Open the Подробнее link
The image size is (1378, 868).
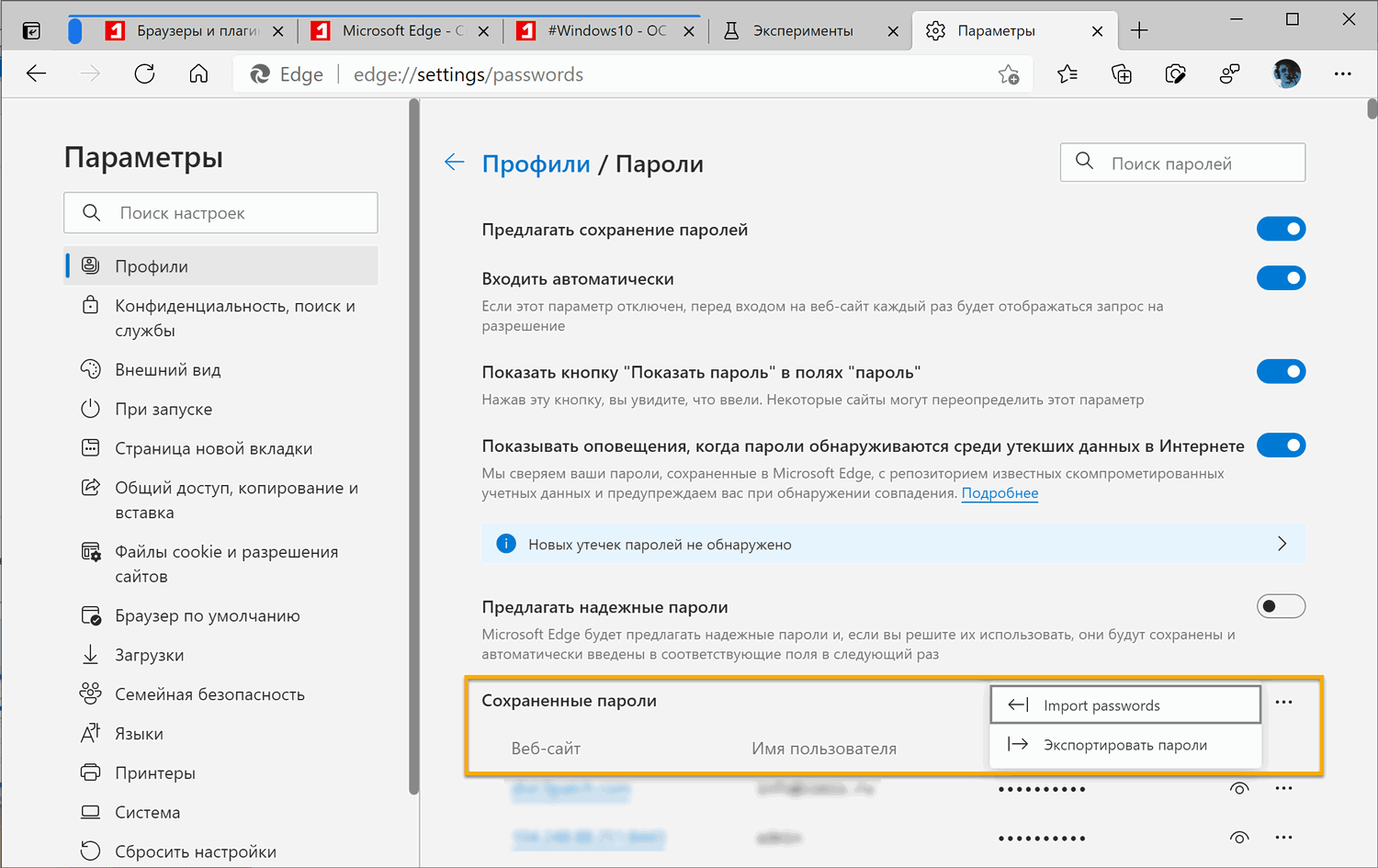(x=1000, y=493)
